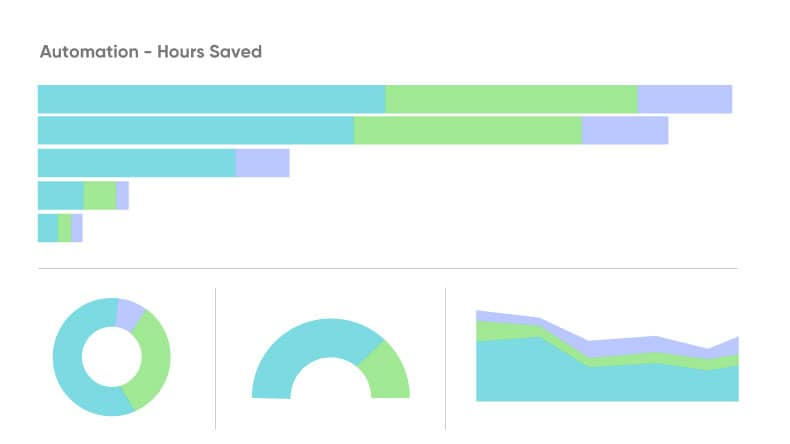Viewport: 790px width, 444px height.
Task: Click the purple segment of the third bar
Action: 262,163
